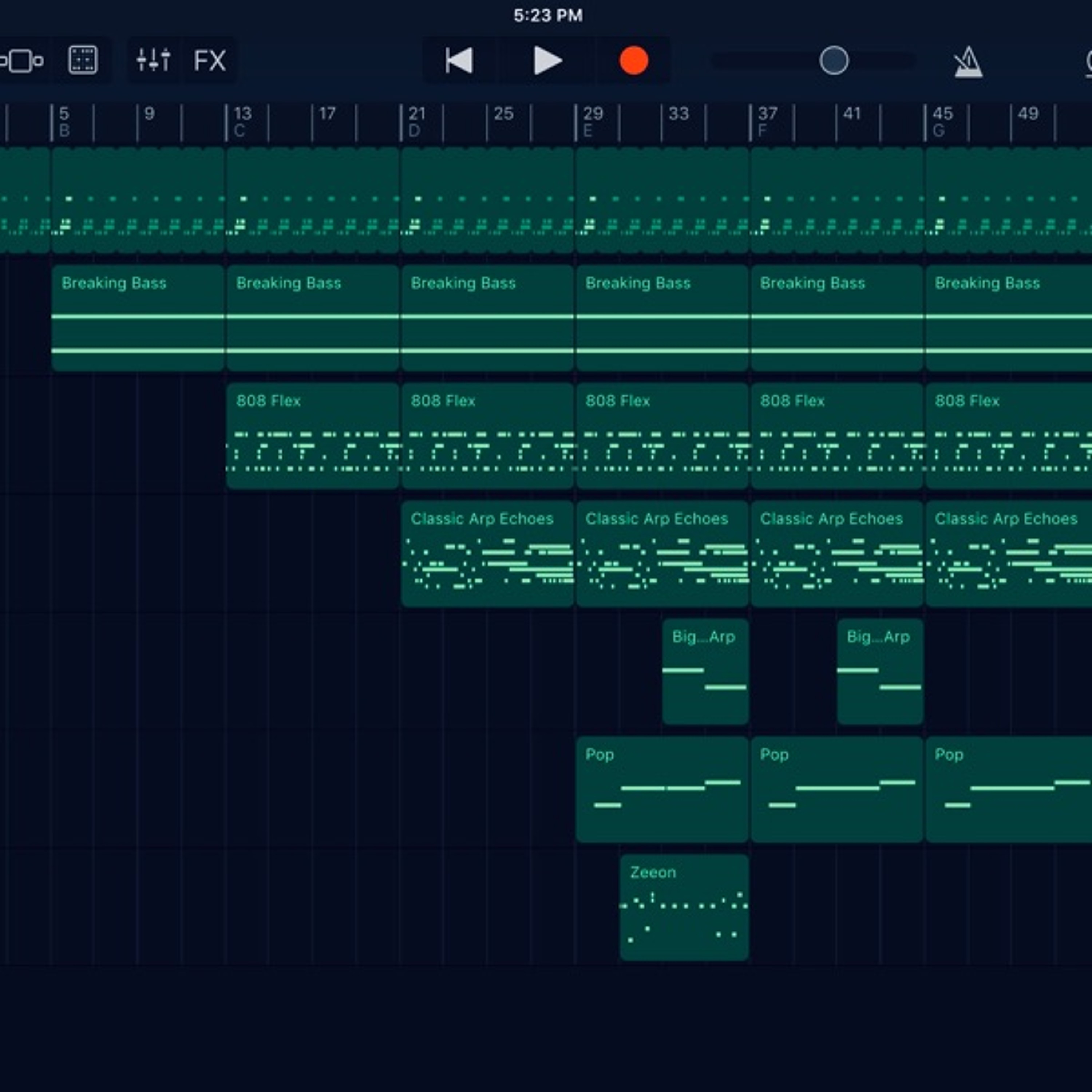Select Breaking Bass region at bar 37
The height and width of the screenshot is (1092, 1092).
point(837,318)
